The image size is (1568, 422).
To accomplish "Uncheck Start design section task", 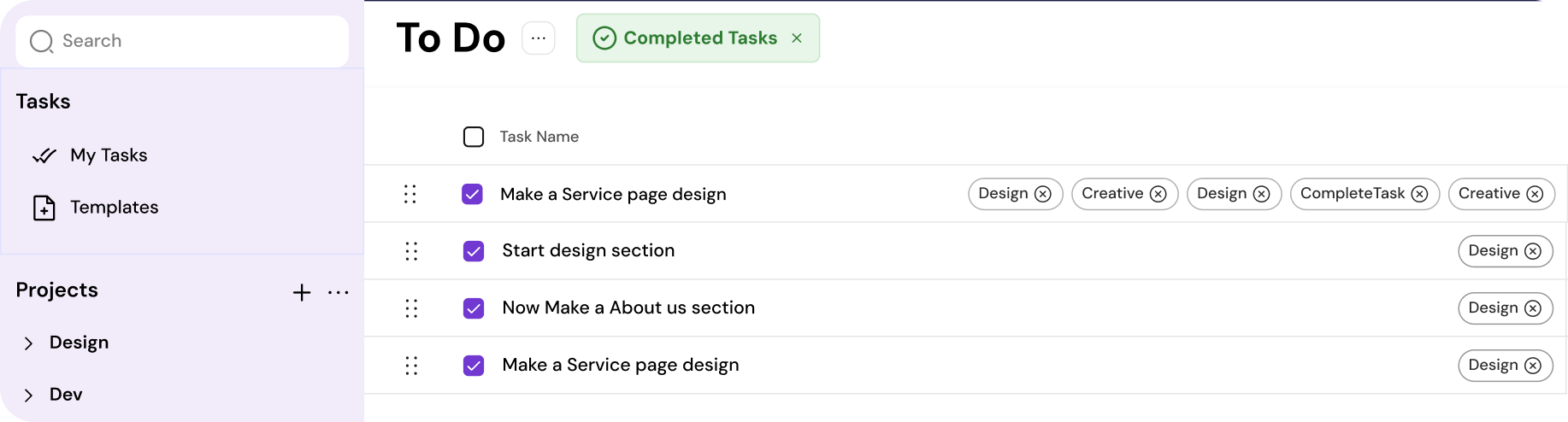I will coord(474,251).
